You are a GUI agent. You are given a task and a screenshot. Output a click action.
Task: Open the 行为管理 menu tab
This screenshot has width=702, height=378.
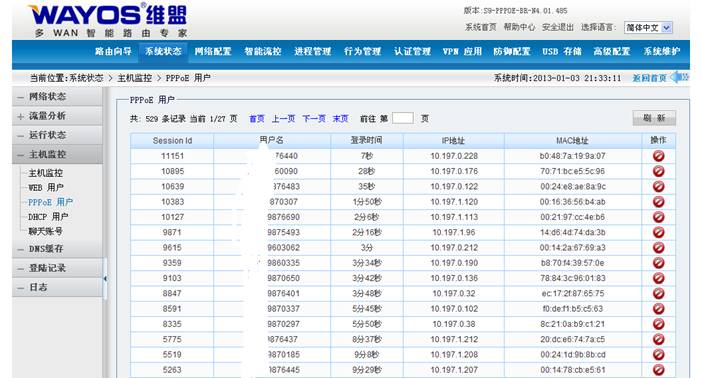click(x=362, y=52)
